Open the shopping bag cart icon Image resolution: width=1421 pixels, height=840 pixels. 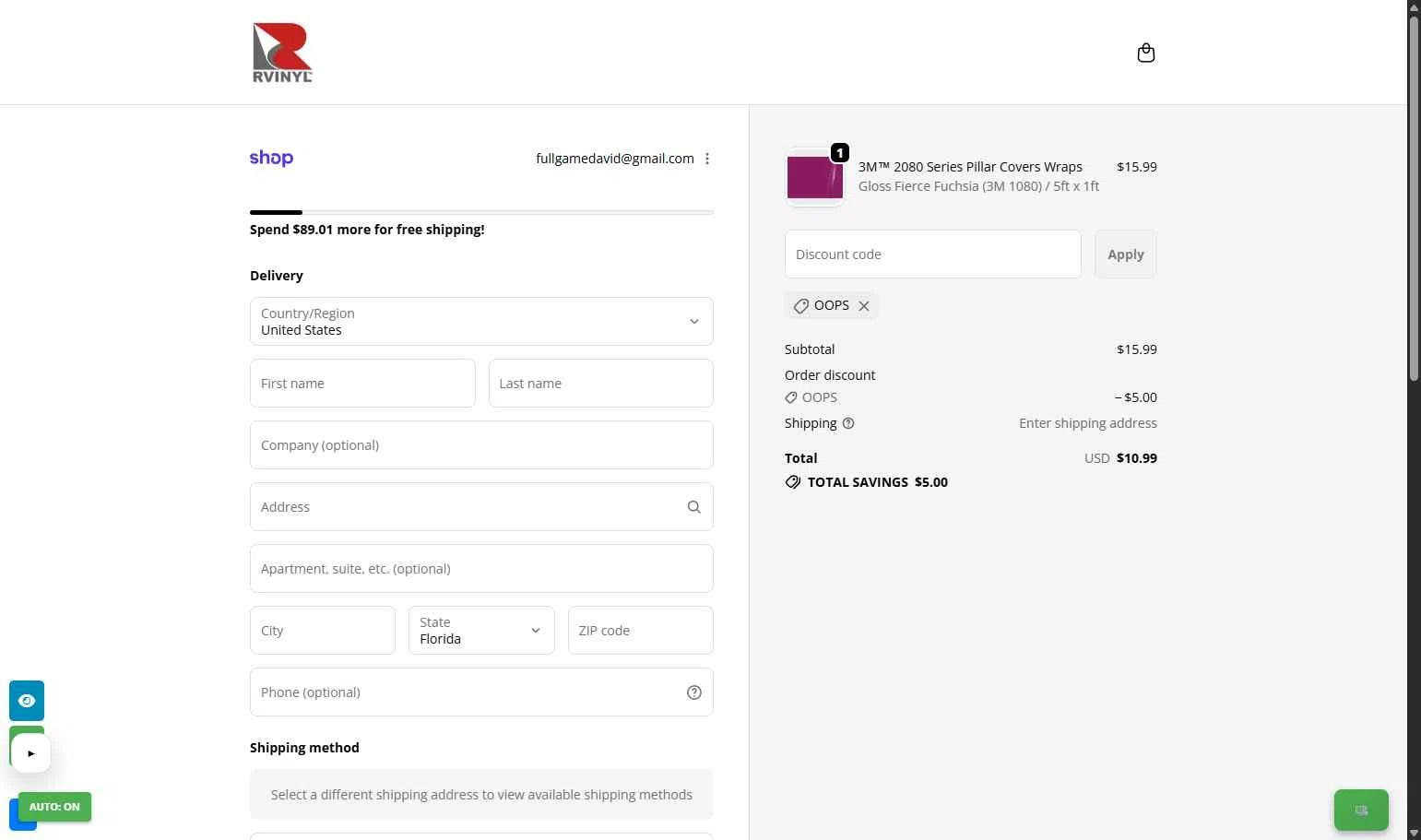coord(1146,53)
